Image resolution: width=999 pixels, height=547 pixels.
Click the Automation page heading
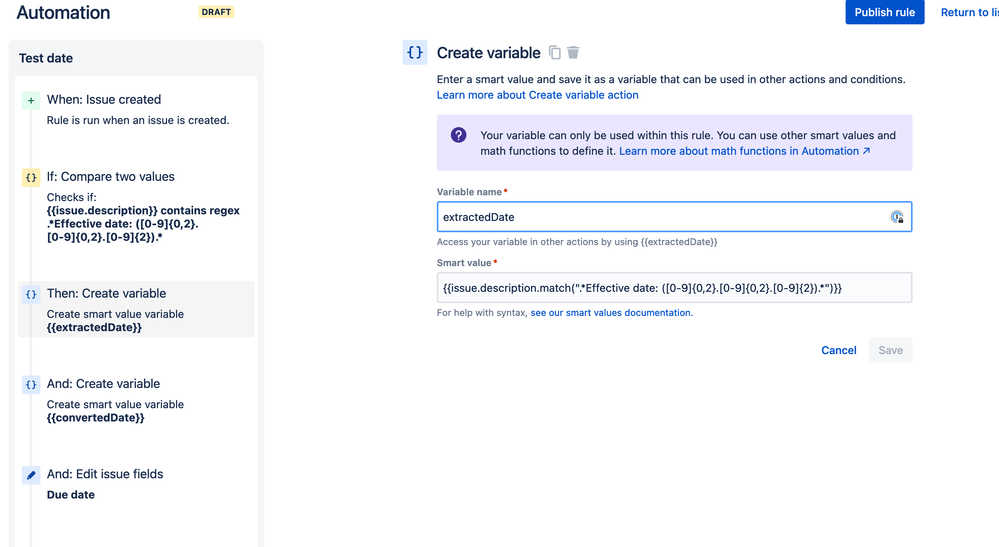click(63, 12)
